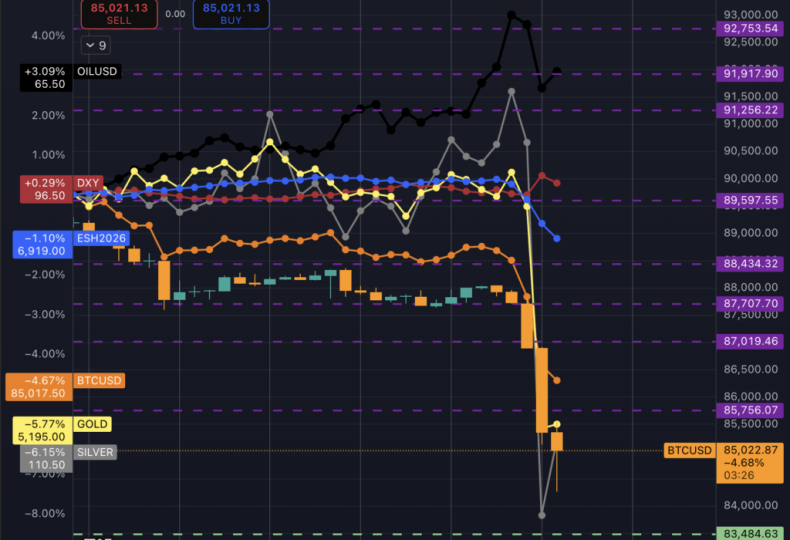The height and width of the screenshot is (540, 790).
Task: Expand the collapsed legend showing 9
Action: pos(96,45)
